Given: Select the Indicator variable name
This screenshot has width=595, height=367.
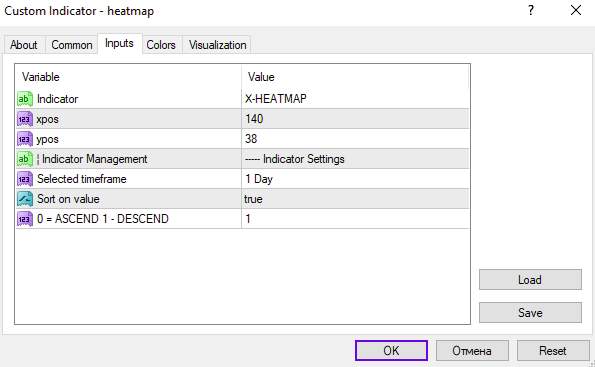Looking at the screenshot, I should (58, 99).
